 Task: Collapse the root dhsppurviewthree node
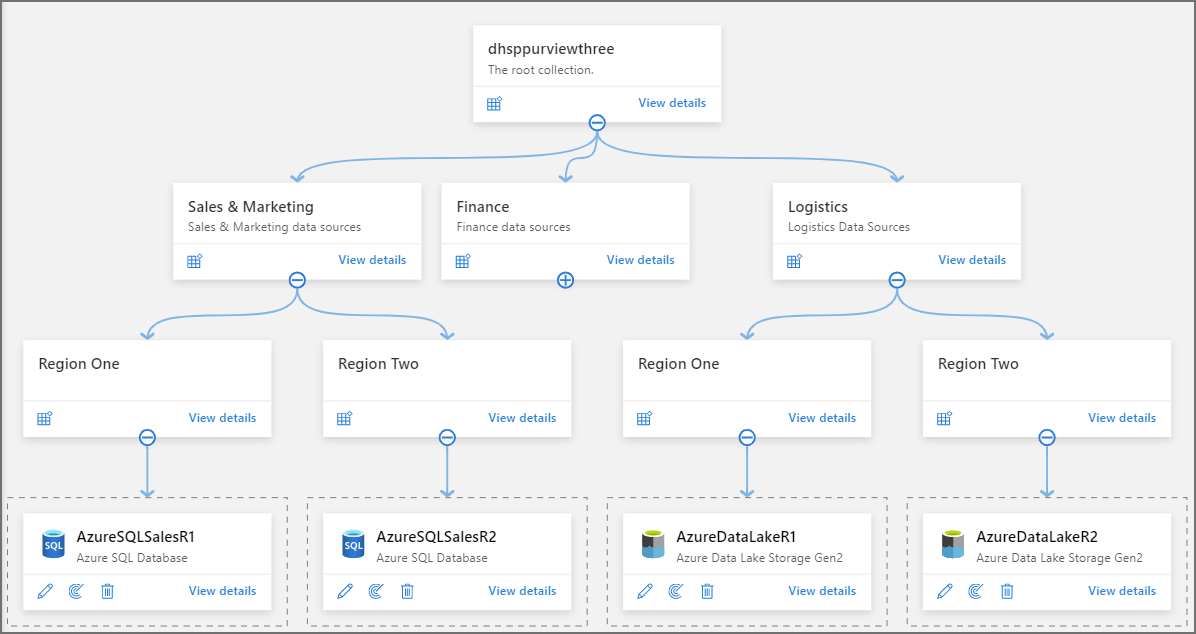click(x=597, y=122)
